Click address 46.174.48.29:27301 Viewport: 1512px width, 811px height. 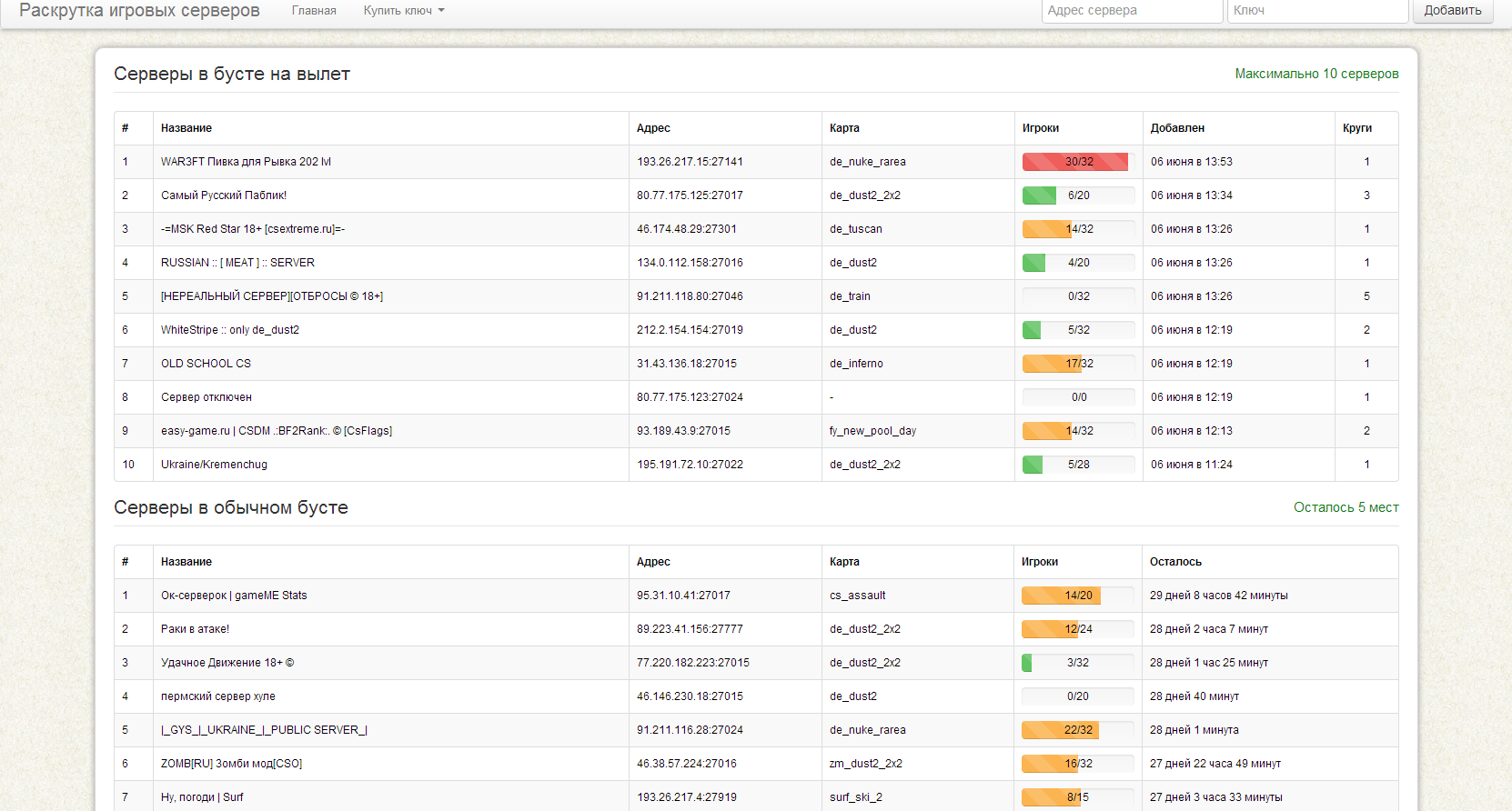(687, 229)
